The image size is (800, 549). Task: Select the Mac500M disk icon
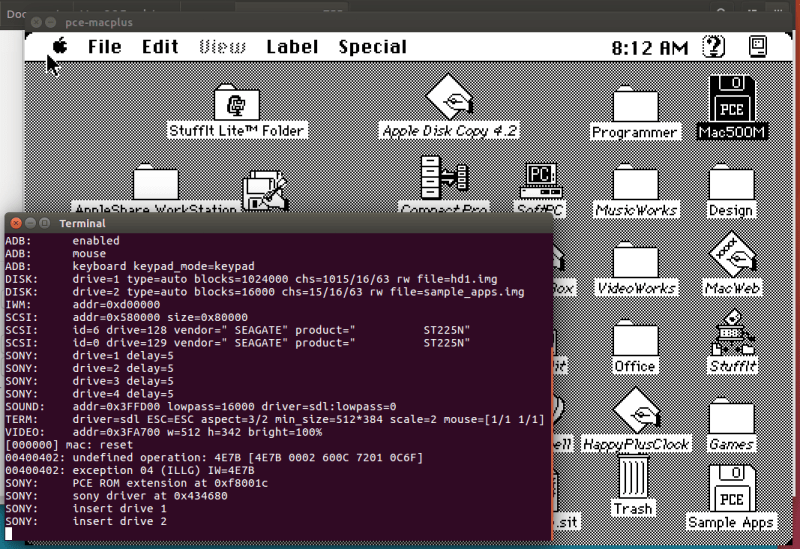tap(732, 98)
